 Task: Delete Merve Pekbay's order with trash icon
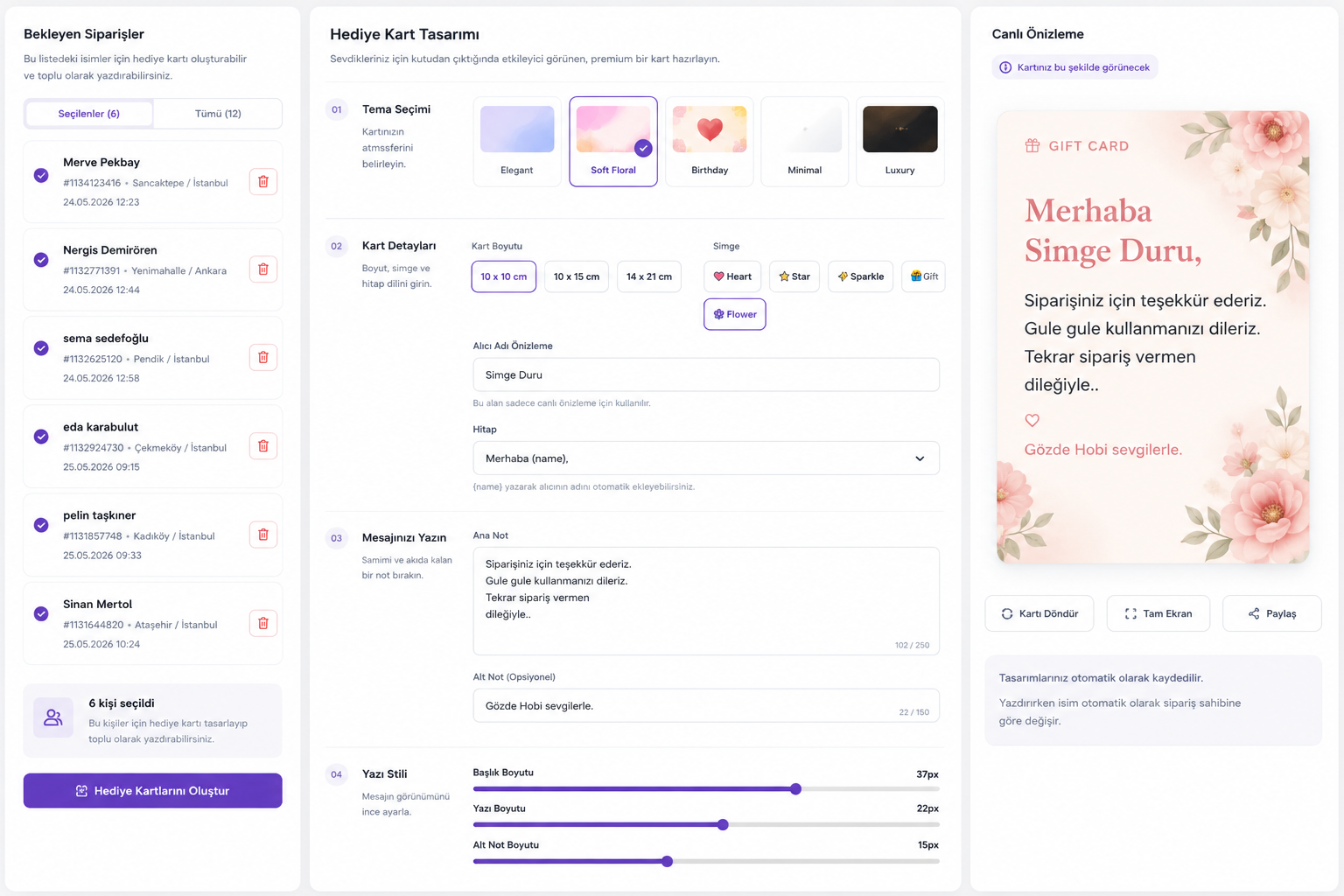(263, 182)
